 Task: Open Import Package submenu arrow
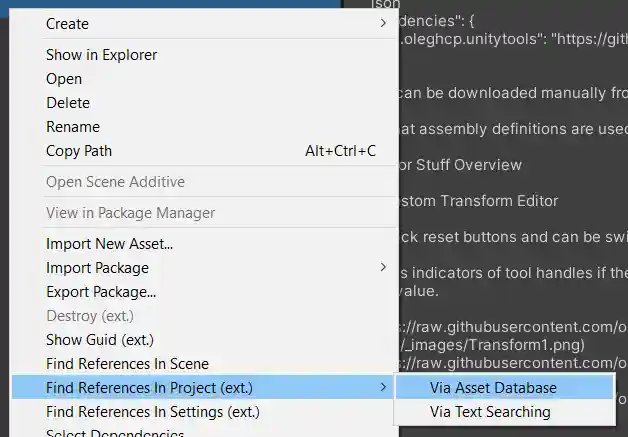click(383, 268)
